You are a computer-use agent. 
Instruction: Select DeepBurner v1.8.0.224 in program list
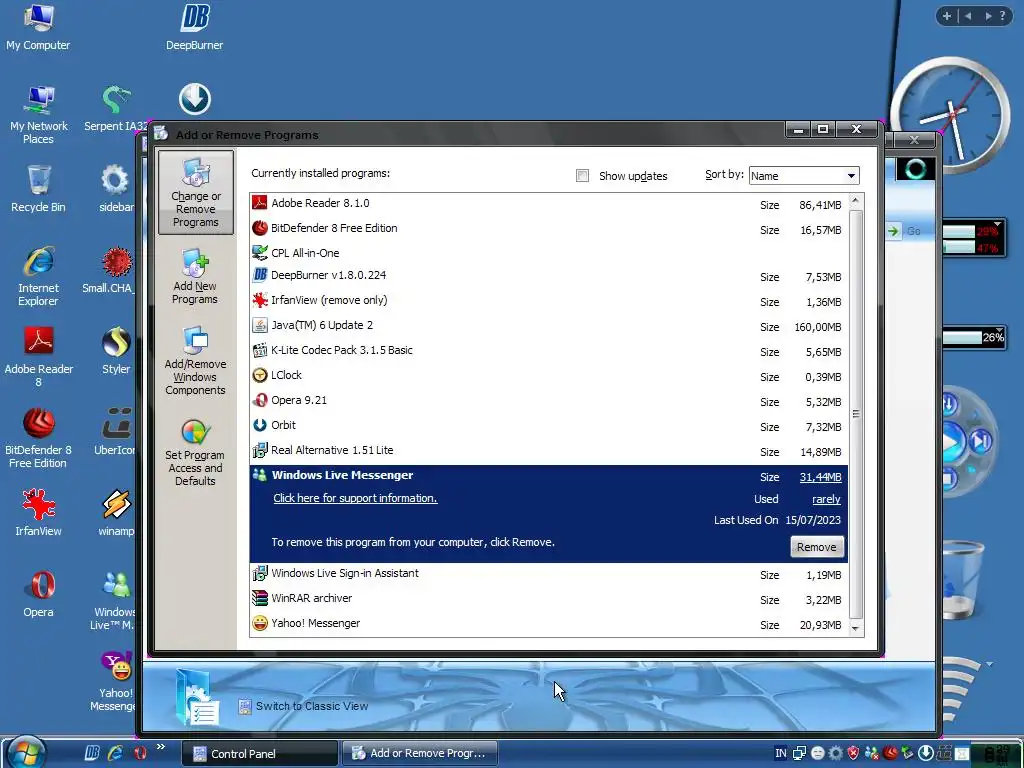tap(549, 276)
